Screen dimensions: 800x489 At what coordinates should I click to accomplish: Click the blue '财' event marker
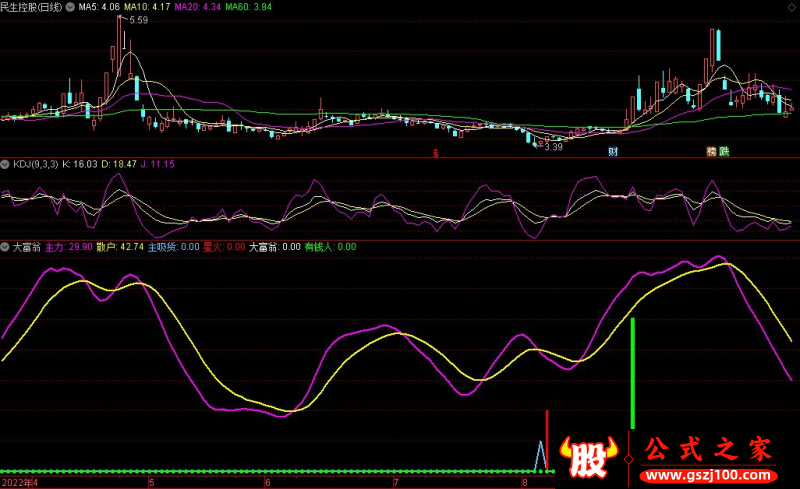pyautogui.click(x=612, y=152)
